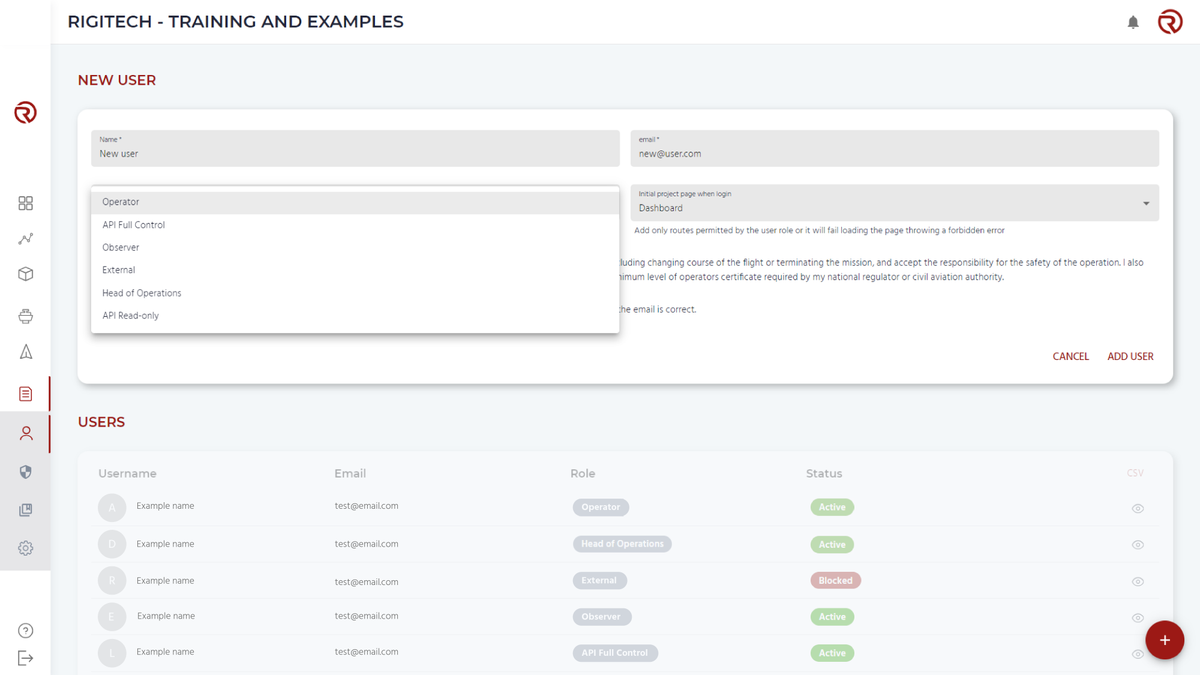Image resolution: width=1200 pixels, height=675 pixels.
Task: Click the Rigitech logo at top right
Action: 1170,21
